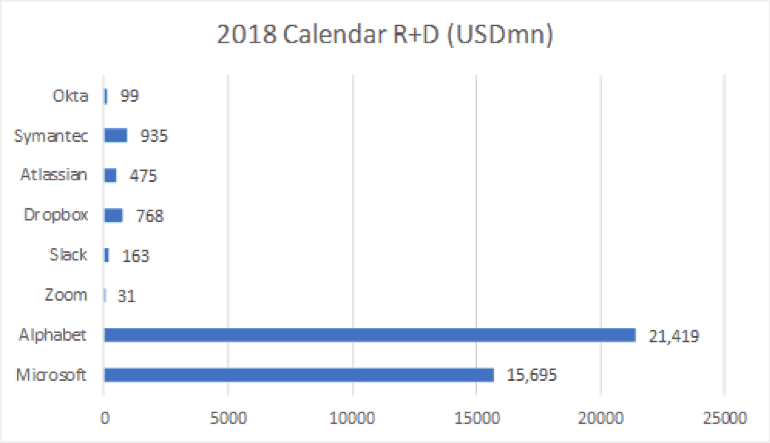The height and width of the screenshot is (443, 770).
Task: Click the 163 data label next to Slack
Action: [x=135, y=256]
